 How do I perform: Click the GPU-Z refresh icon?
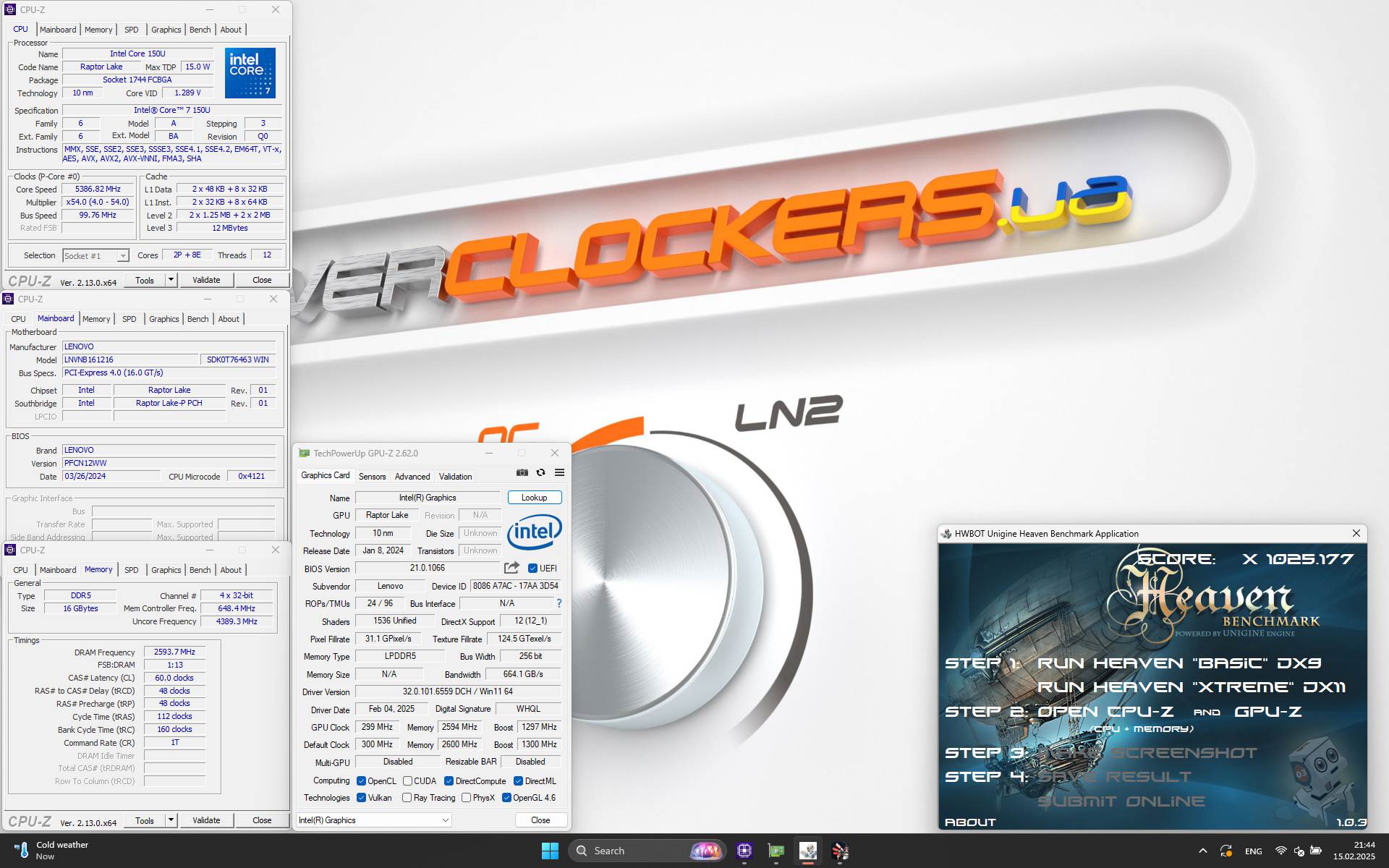click(x=540, y=472)
